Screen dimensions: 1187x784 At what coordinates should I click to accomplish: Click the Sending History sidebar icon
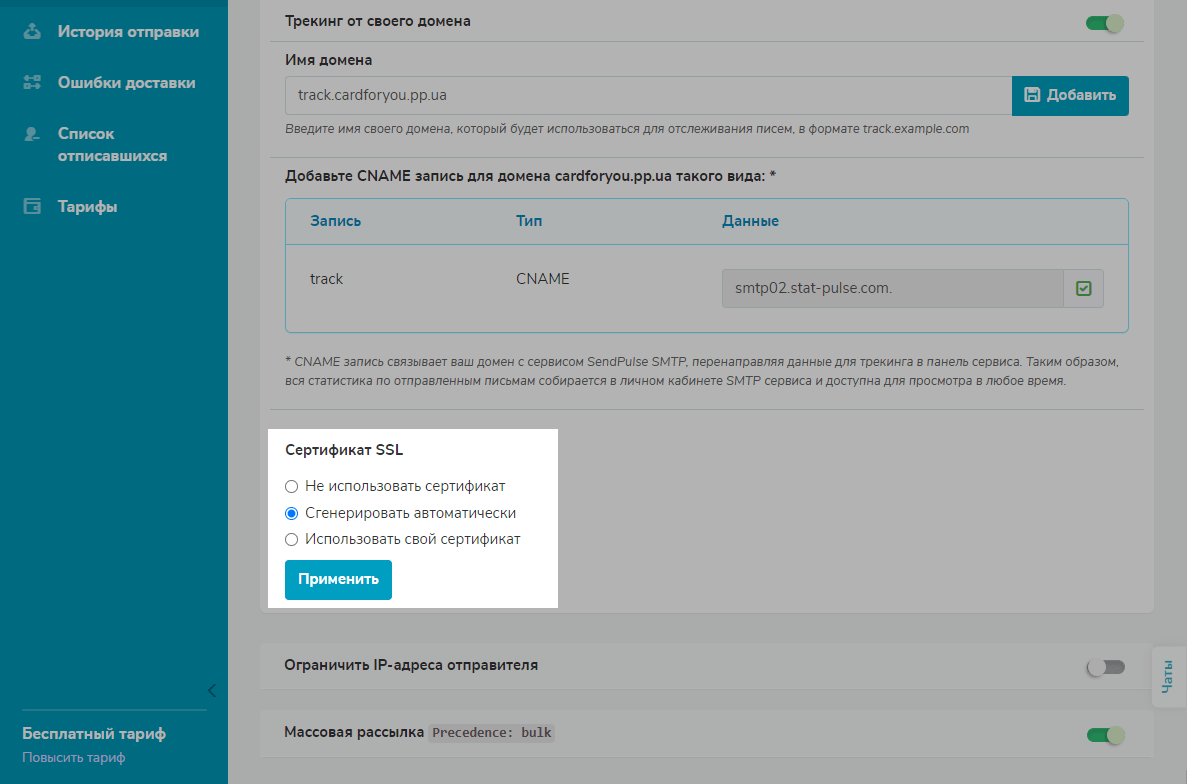coord(32,32)
